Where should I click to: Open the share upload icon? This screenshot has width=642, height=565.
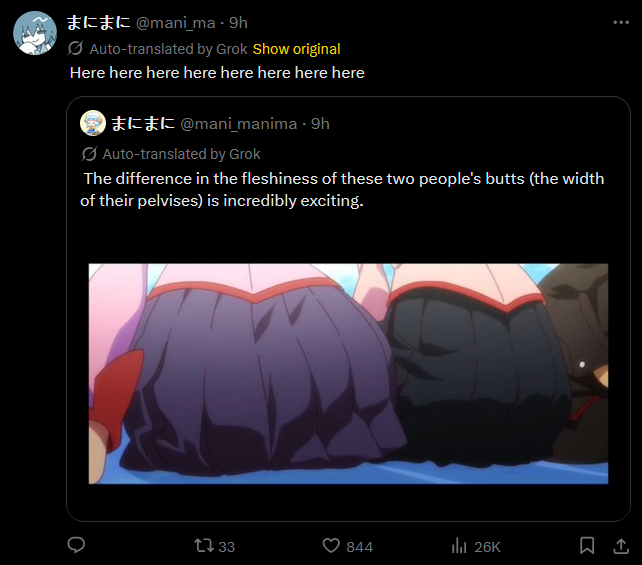pos(621,546)
